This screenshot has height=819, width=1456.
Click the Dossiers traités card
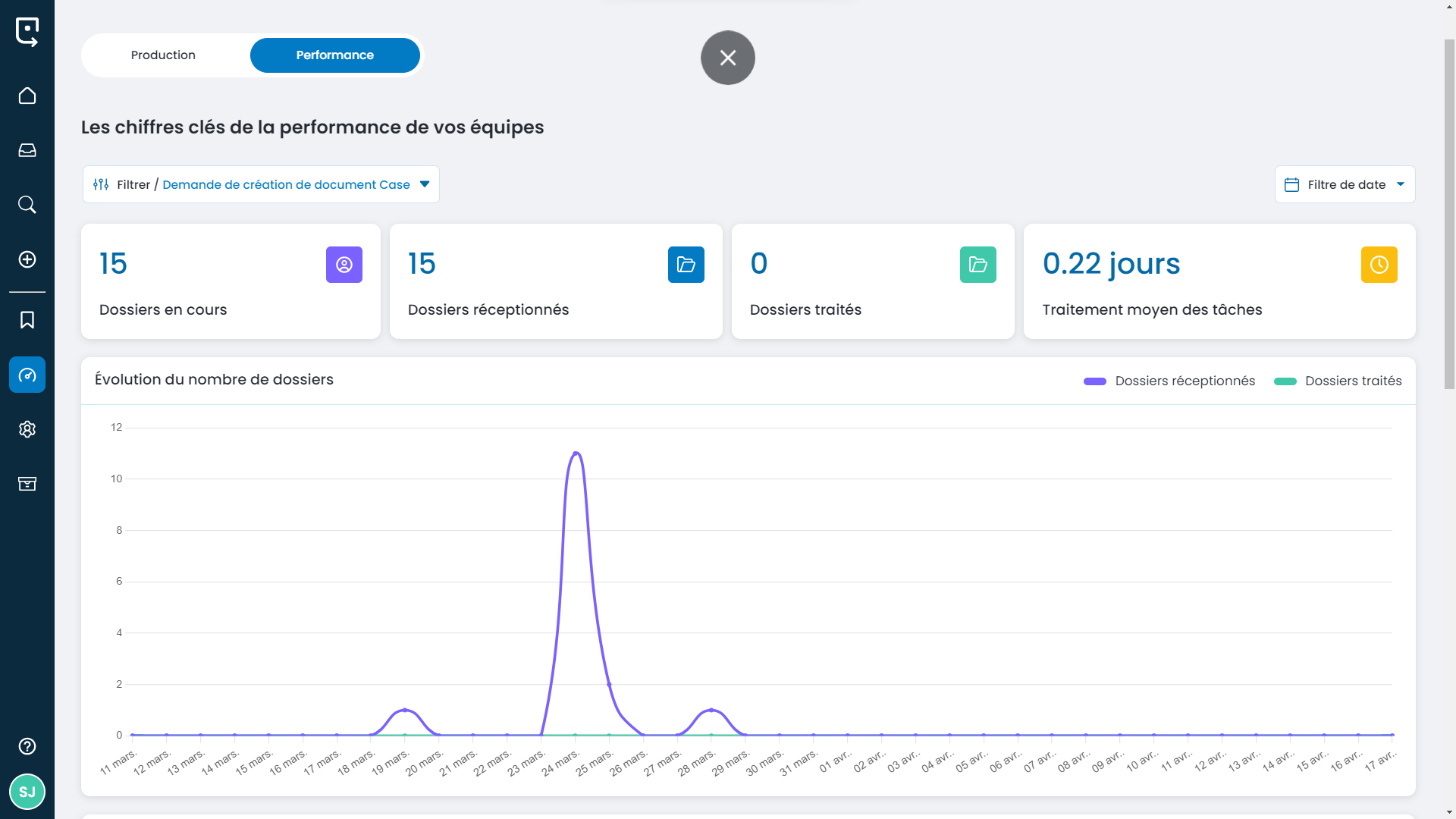point(873,281)
